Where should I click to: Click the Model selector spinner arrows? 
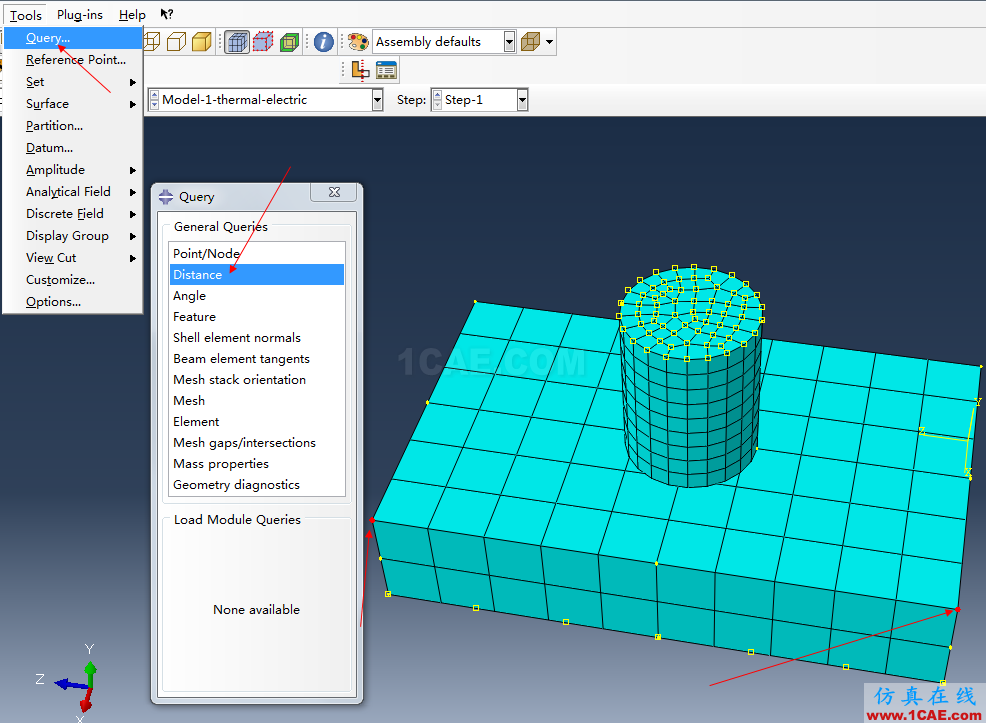tap(155, 100)
